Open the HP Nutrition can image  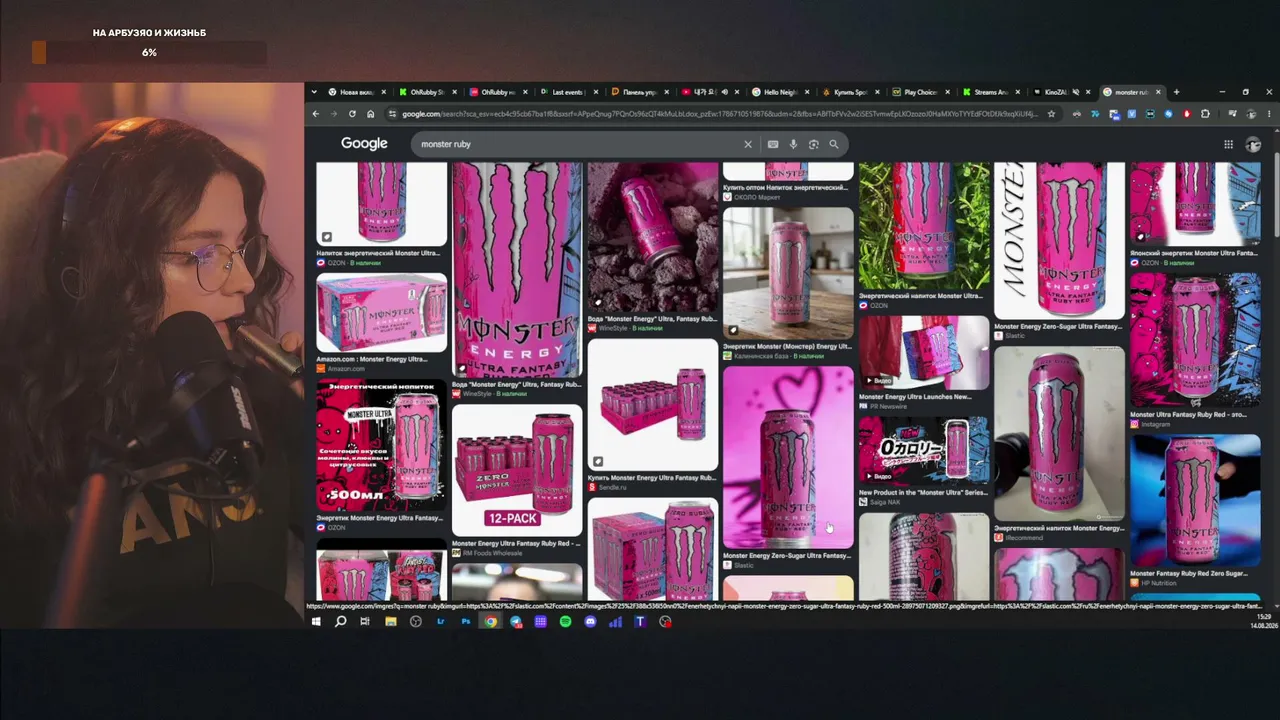[x=1195, y=501]
